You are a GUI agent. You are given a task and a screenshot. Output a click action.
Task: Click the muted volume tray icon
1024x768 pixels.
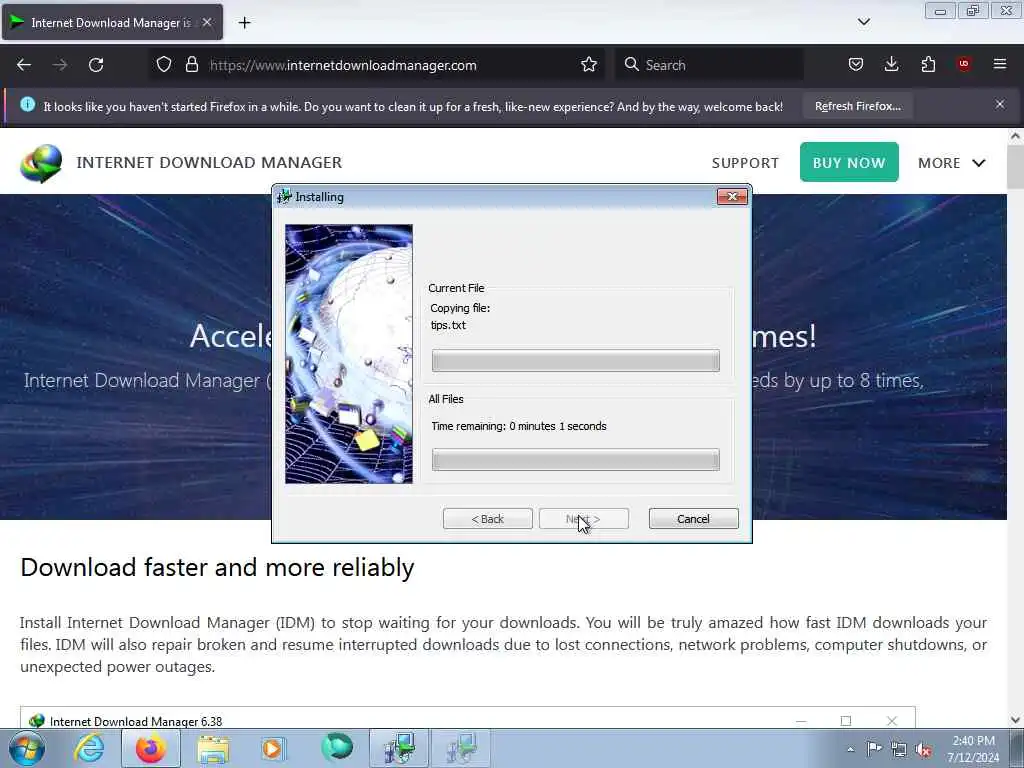[x=923, y=750]
